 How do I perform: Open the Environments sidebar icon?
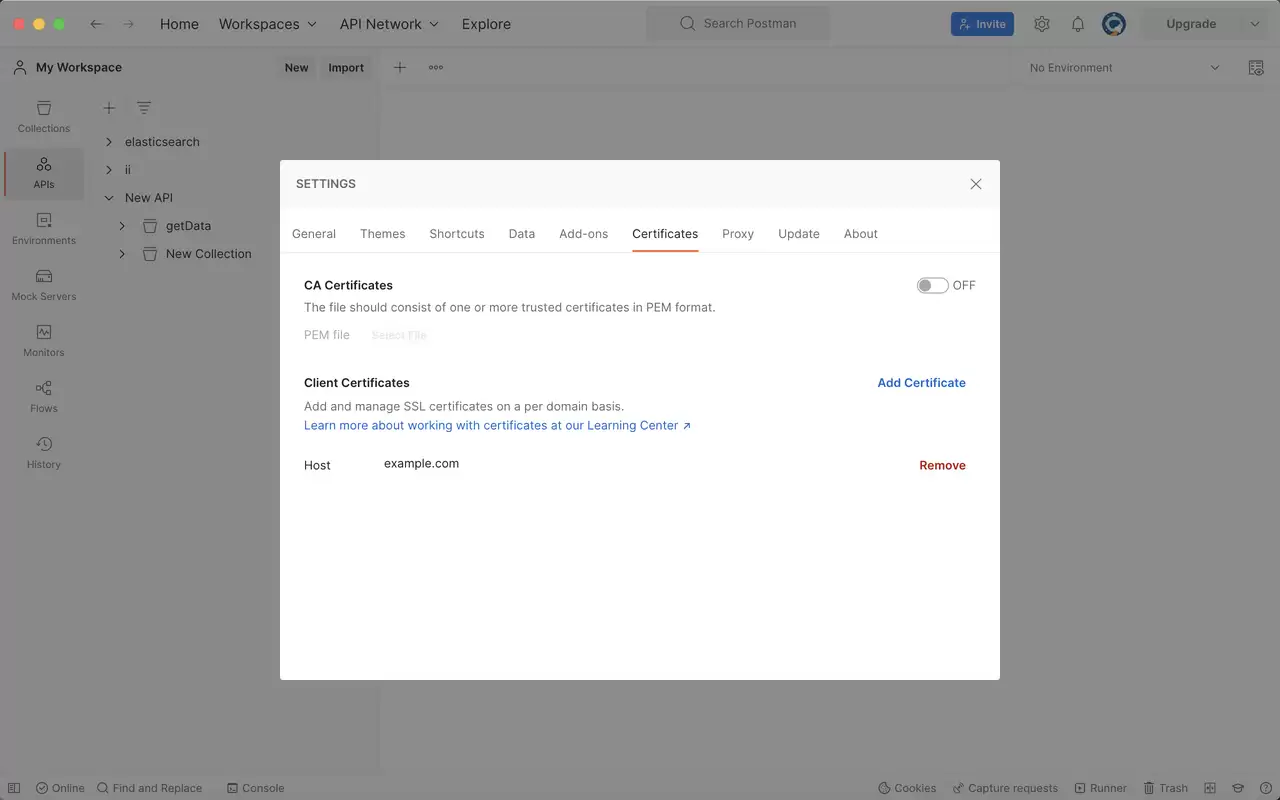point(44,229)
